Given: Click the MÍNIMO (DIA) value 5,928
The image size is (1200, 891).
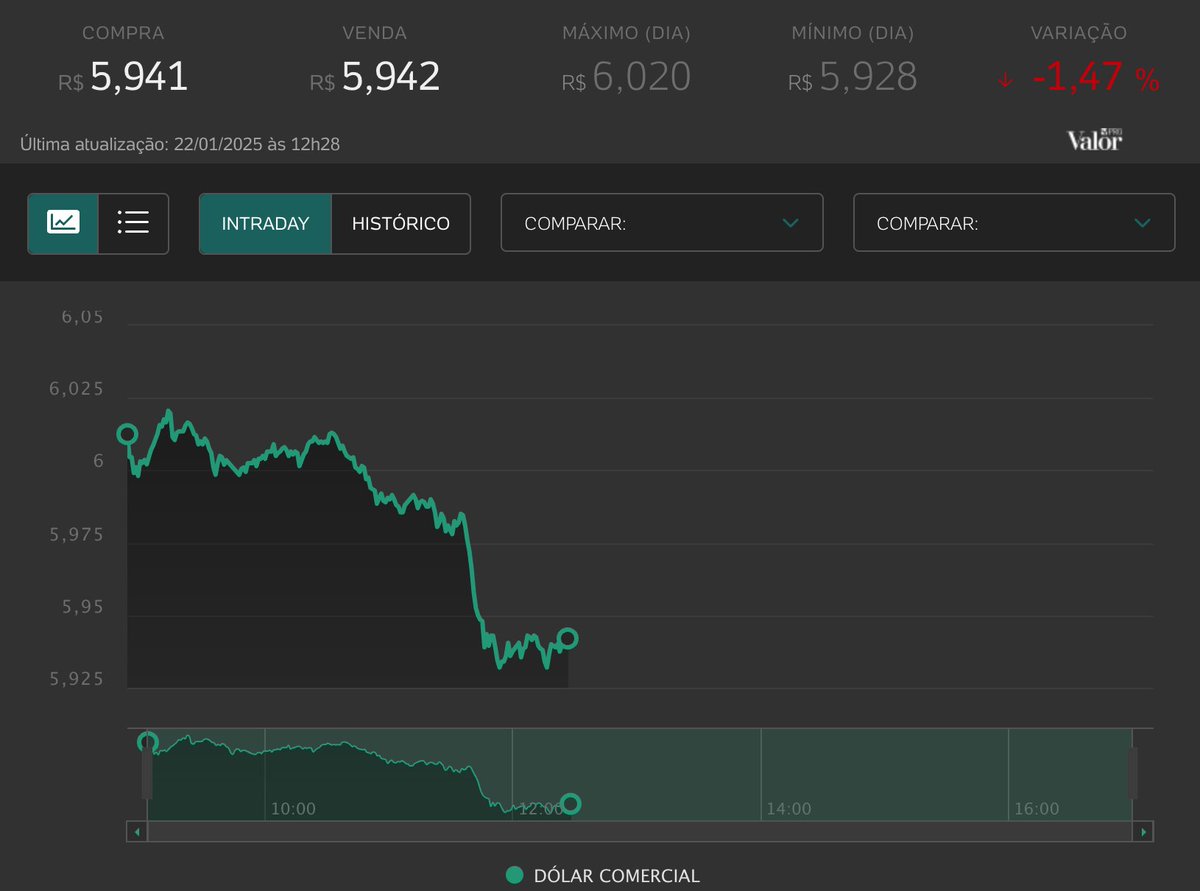Looking at the screenshot, I should coord(868,76).
